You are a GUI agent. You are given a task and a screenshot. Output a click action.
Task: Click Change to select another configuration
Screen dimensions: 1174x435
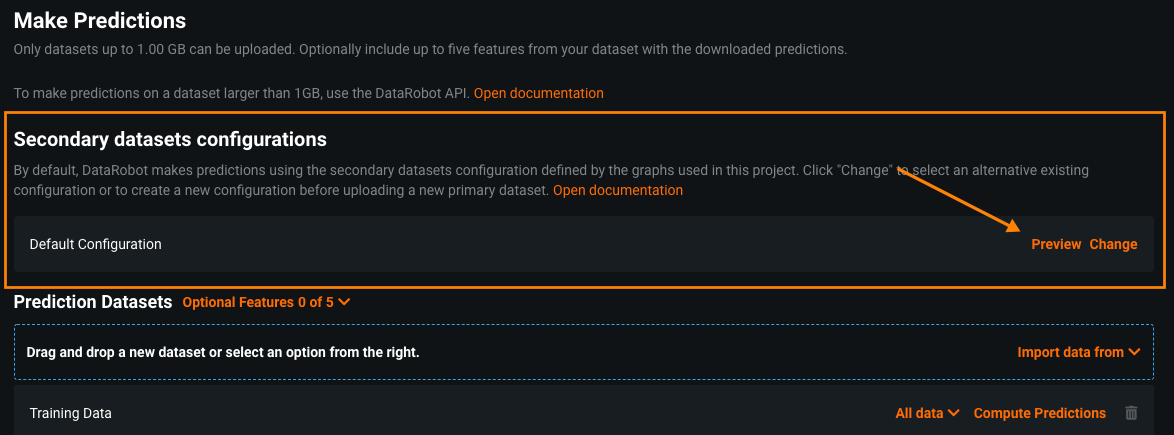(1113, 244)
